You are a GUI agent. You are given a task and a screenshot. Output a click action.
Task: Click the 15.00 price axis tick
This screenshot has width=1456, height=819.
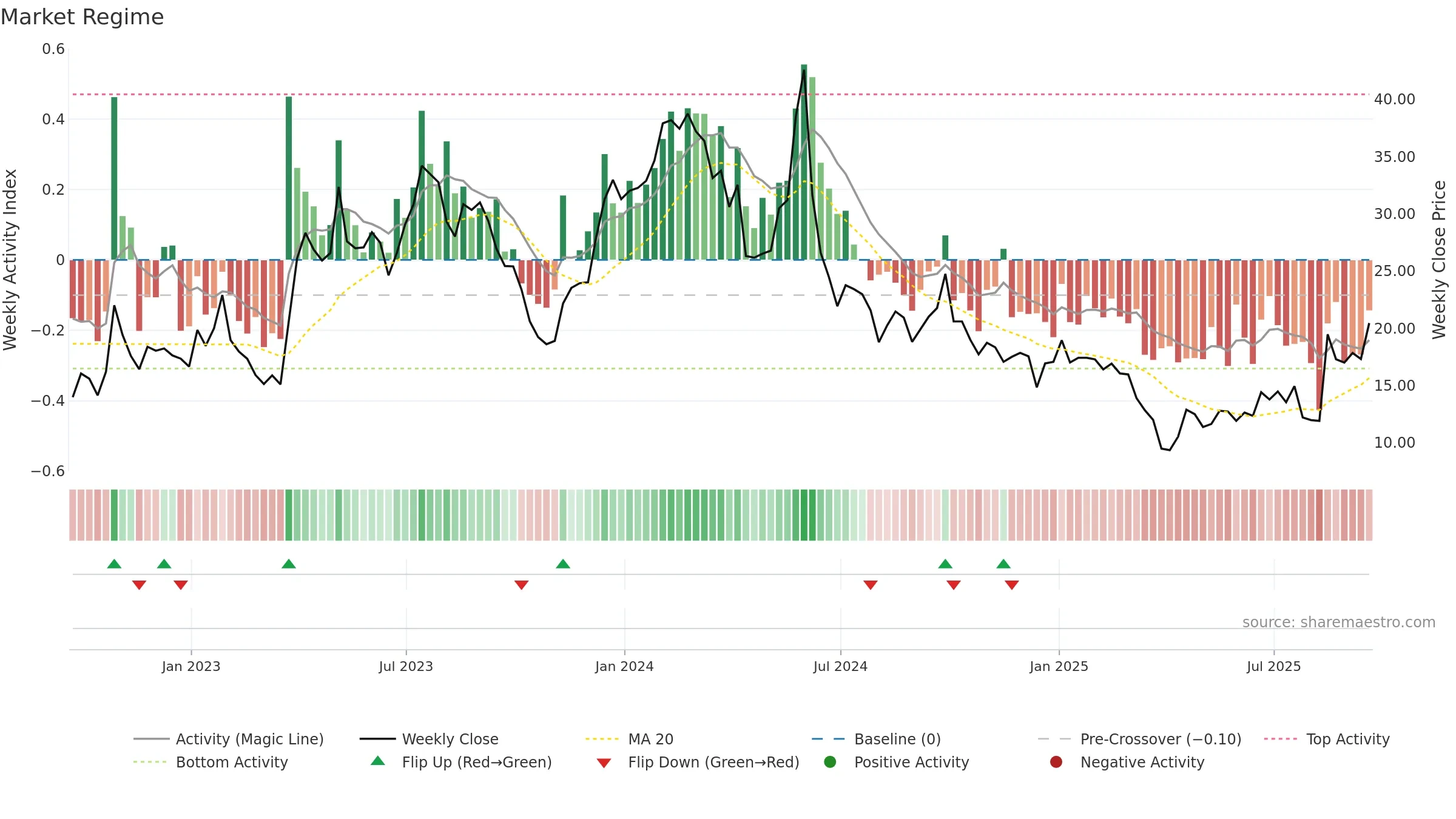(x=1394, y=385)
